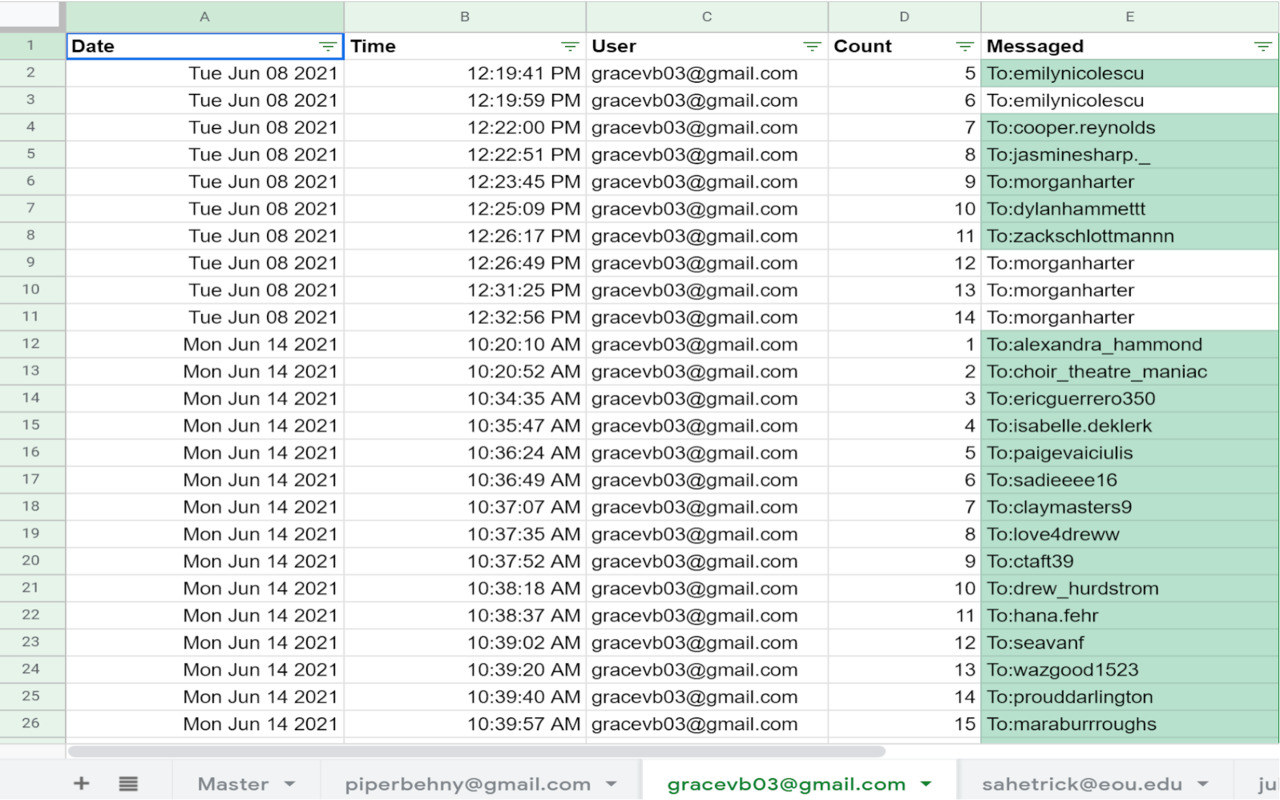Open the gracevb03@gmail.com tab dropdown
This screenshot has width=1280, height=800.
(x=925, y=784)
